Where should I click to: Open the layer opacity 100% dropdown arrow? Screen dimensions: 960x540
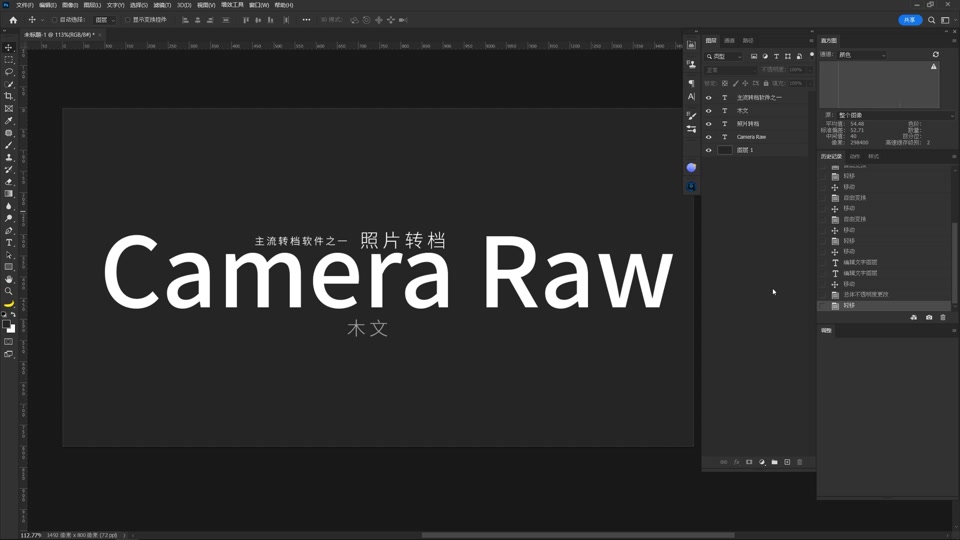click(810, 70)
